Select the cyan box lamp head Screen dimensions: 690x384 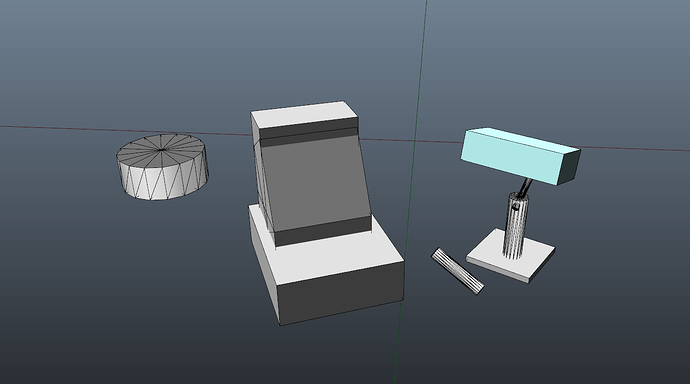(520, 156)
